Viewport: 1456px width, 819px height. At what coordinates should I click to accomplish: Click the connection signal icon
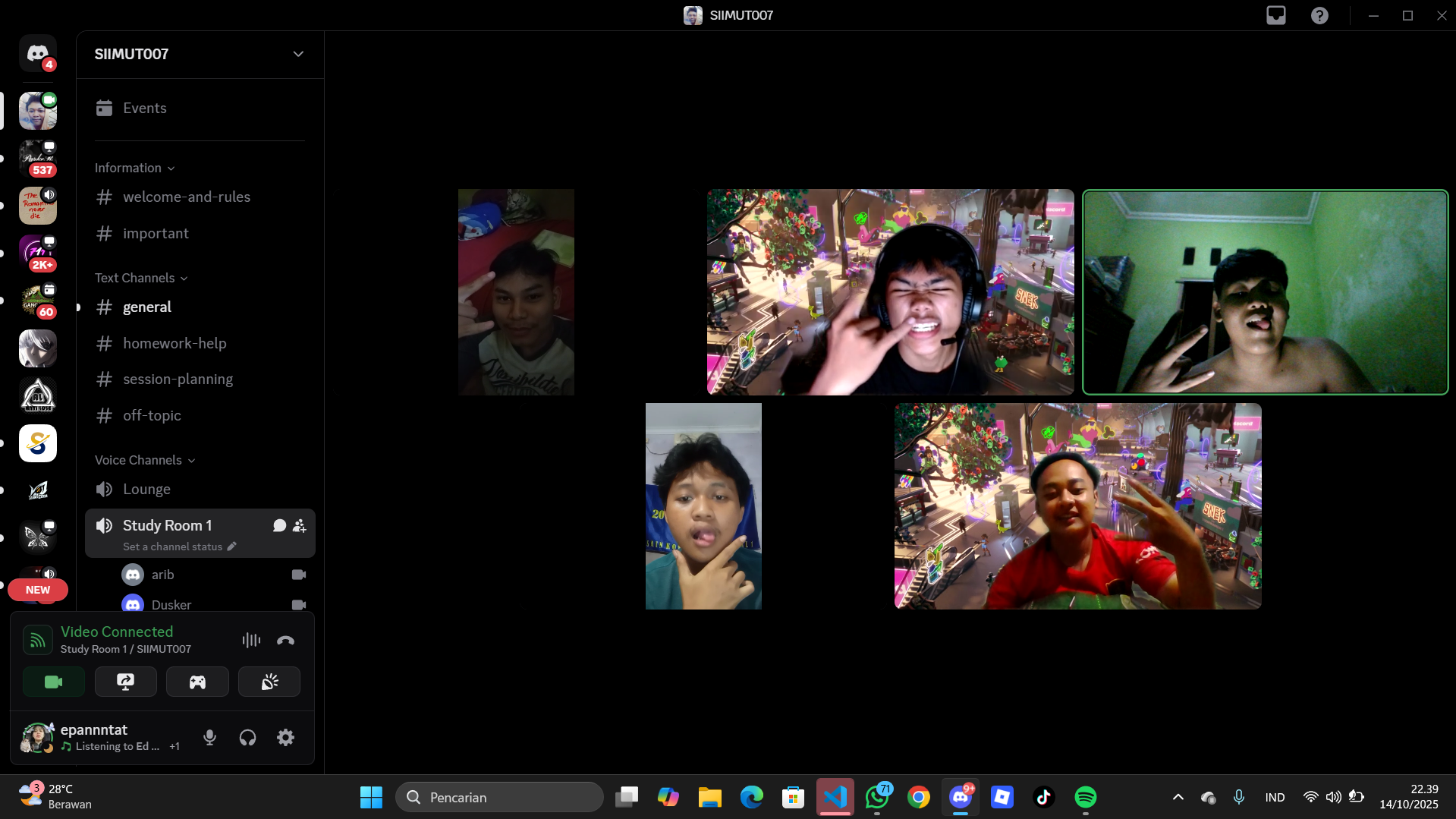pos(37,640)
